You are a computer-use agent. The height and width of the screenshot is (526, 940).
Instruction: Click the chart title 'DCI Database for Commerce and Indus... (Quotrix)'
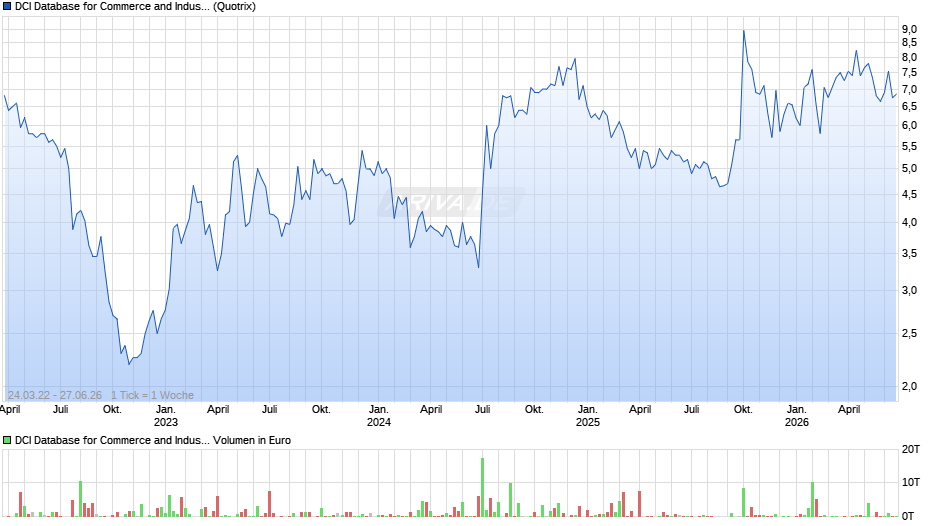pos(135,7)
